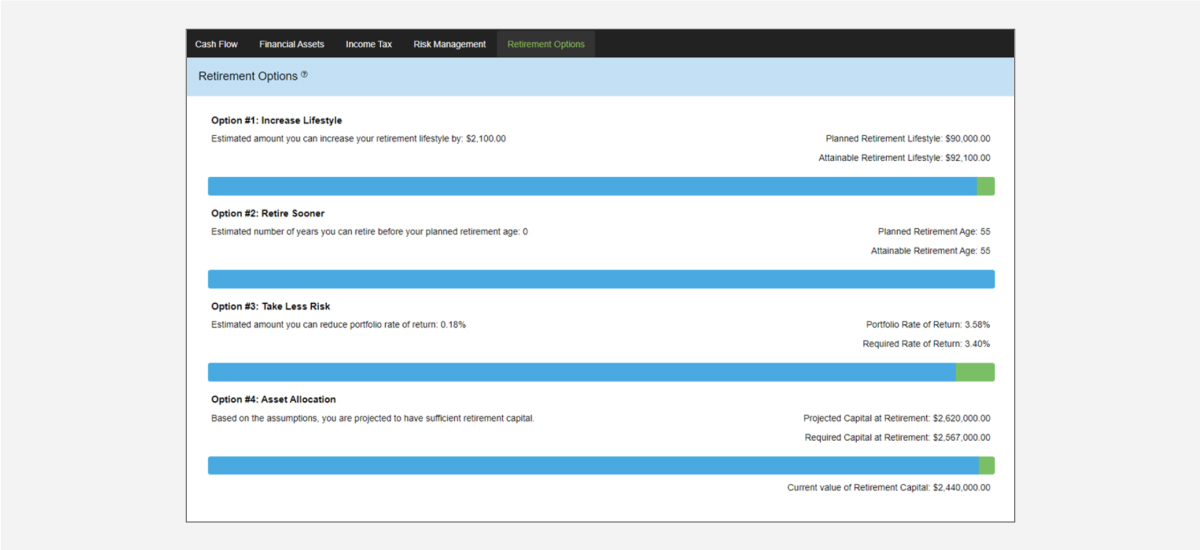Click the active Retirement Options tab
Image resolution: width=1200 pixels, height=550 pixels.
pyautogui.click(x=546, y=44)
